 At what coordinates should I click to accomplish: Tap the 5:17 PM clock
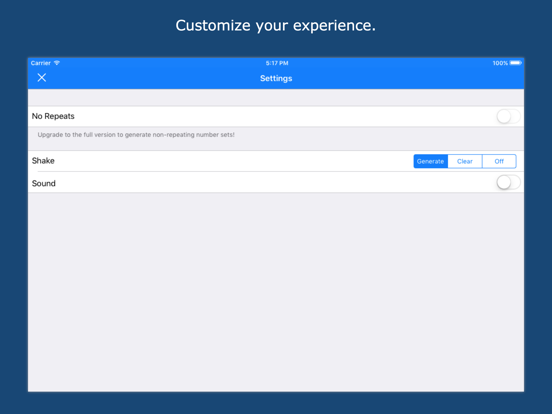pyautogui.click(x=277, y=63)
